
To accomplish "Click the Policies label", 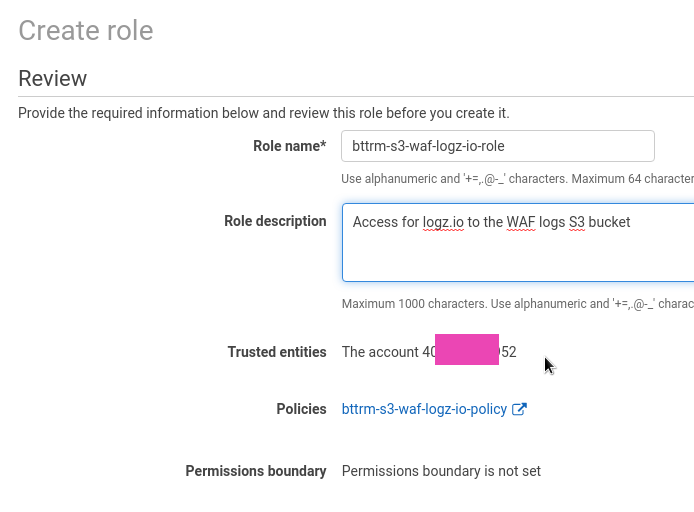I will pos(301,409).
